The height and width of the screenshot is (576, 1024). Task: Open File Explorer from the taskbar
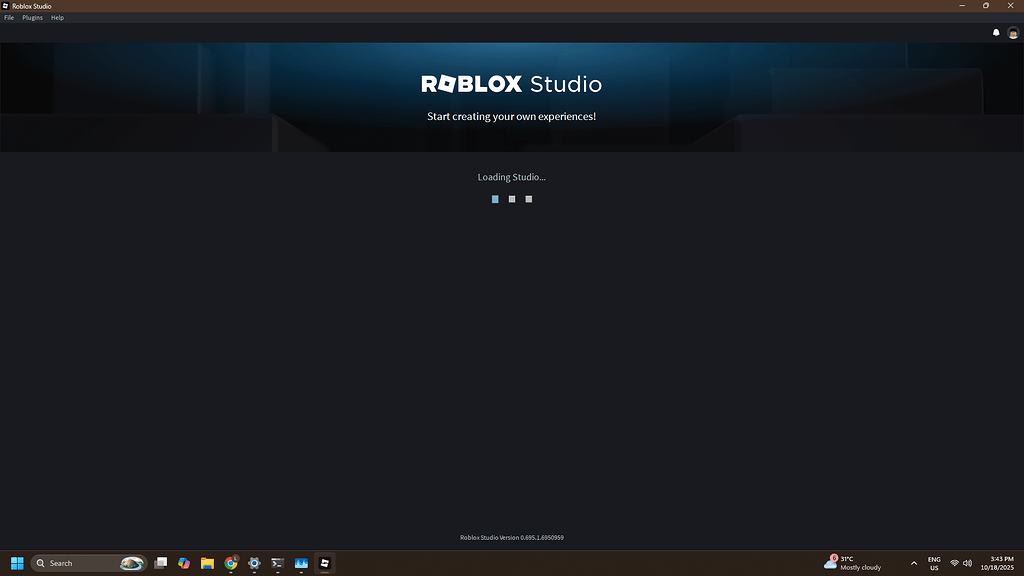(x=207, y=563)
